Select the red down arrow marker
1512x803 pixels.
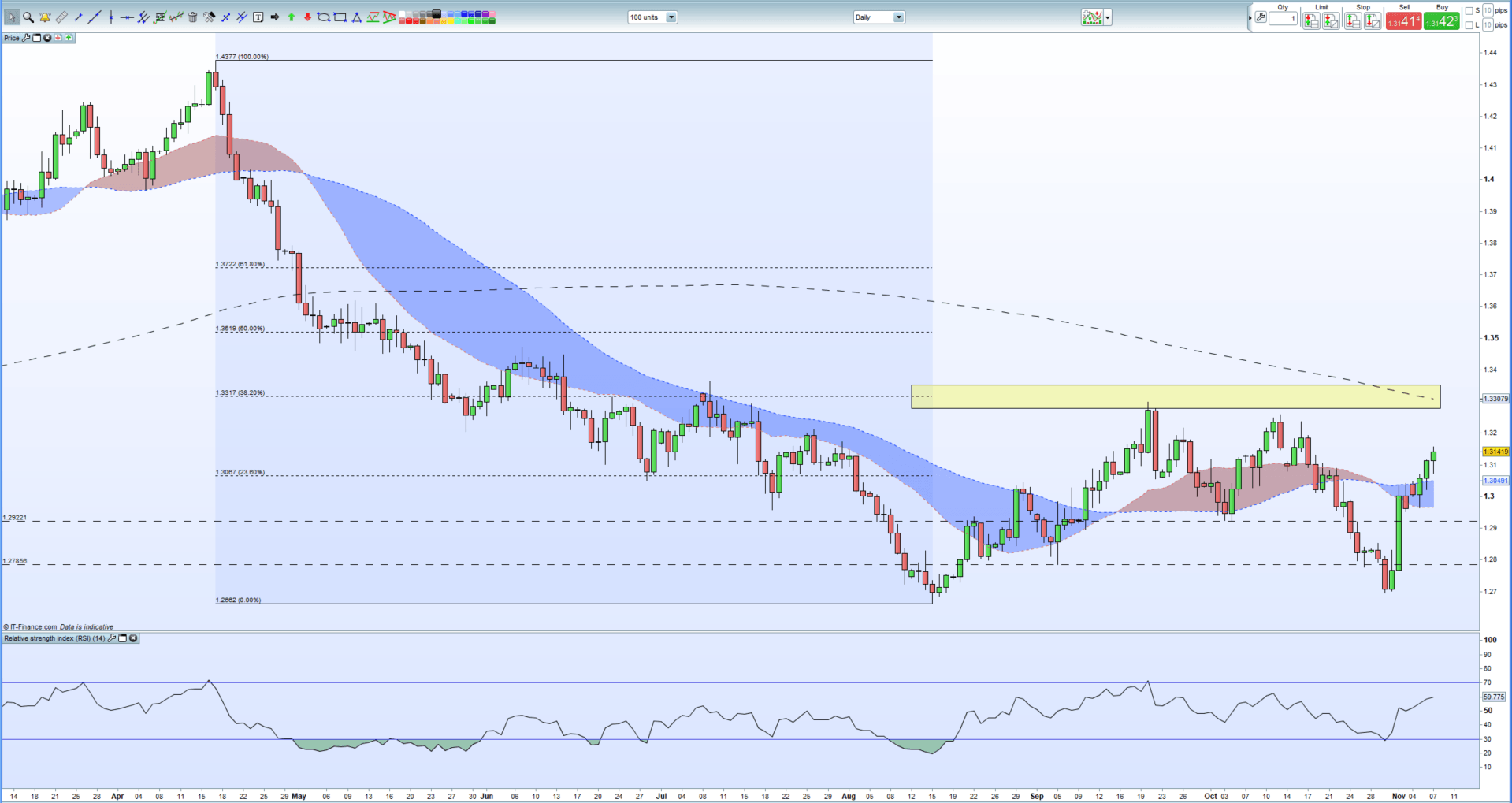(x=307, y=17)
